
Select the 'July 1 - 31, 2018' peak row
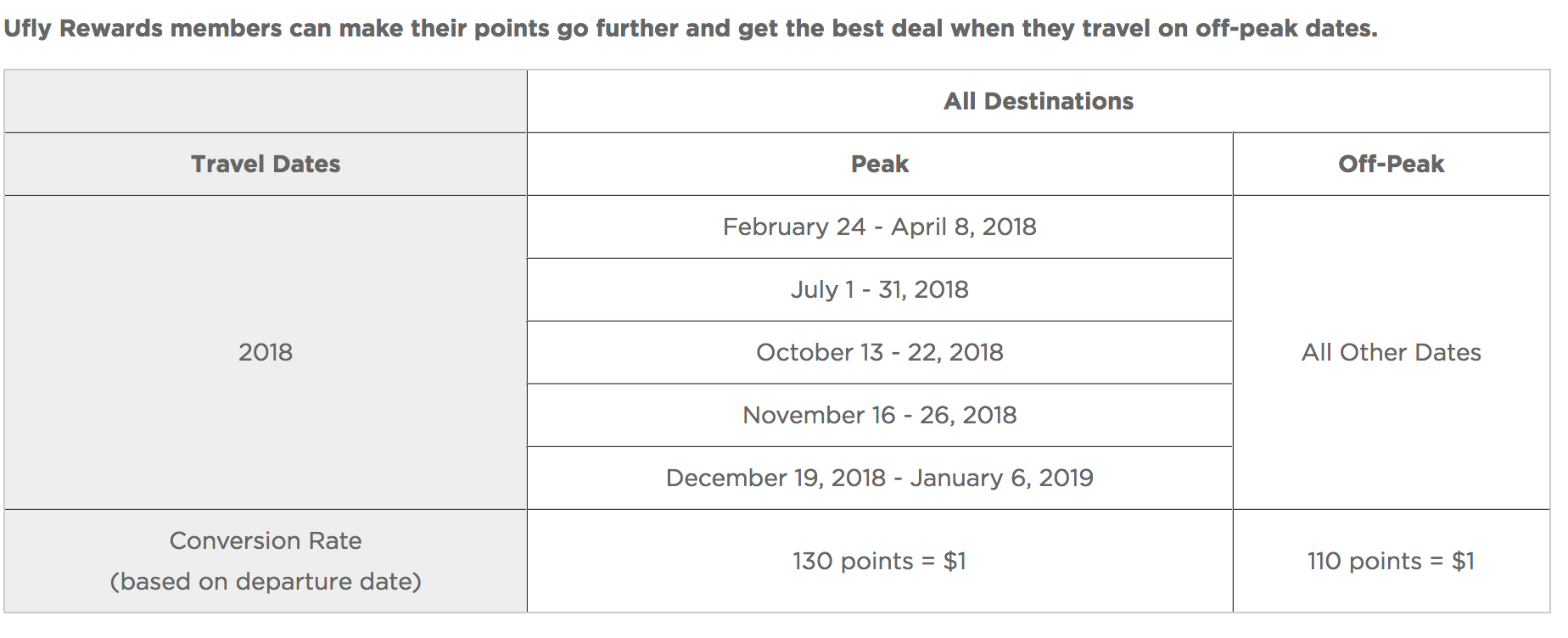[x=879, y=290]
